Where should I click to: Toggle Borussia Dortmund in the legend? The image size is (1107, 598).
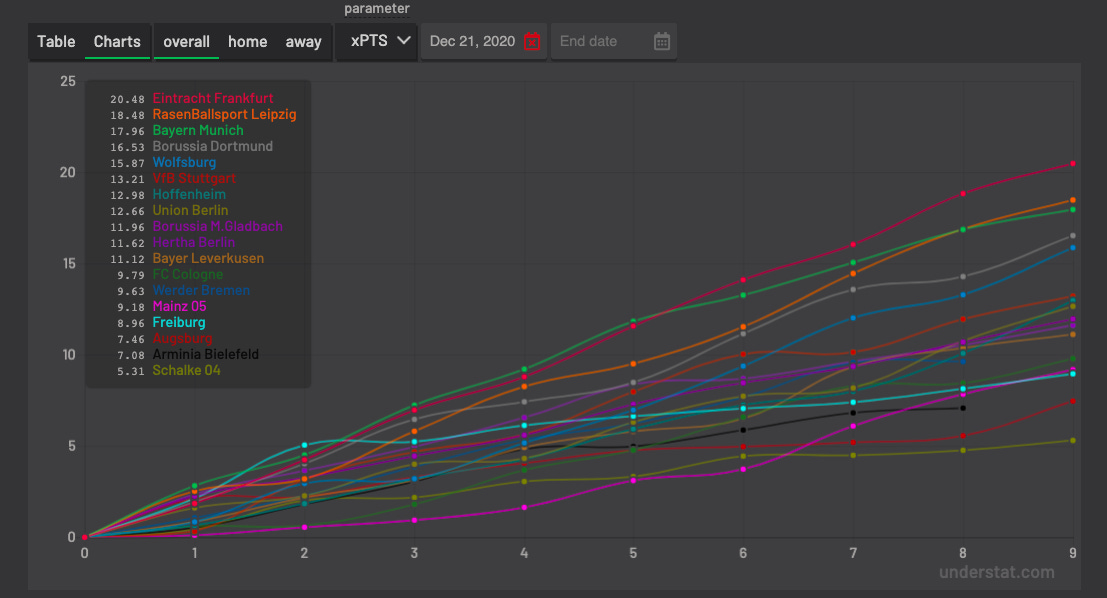[x=213, y=146]
